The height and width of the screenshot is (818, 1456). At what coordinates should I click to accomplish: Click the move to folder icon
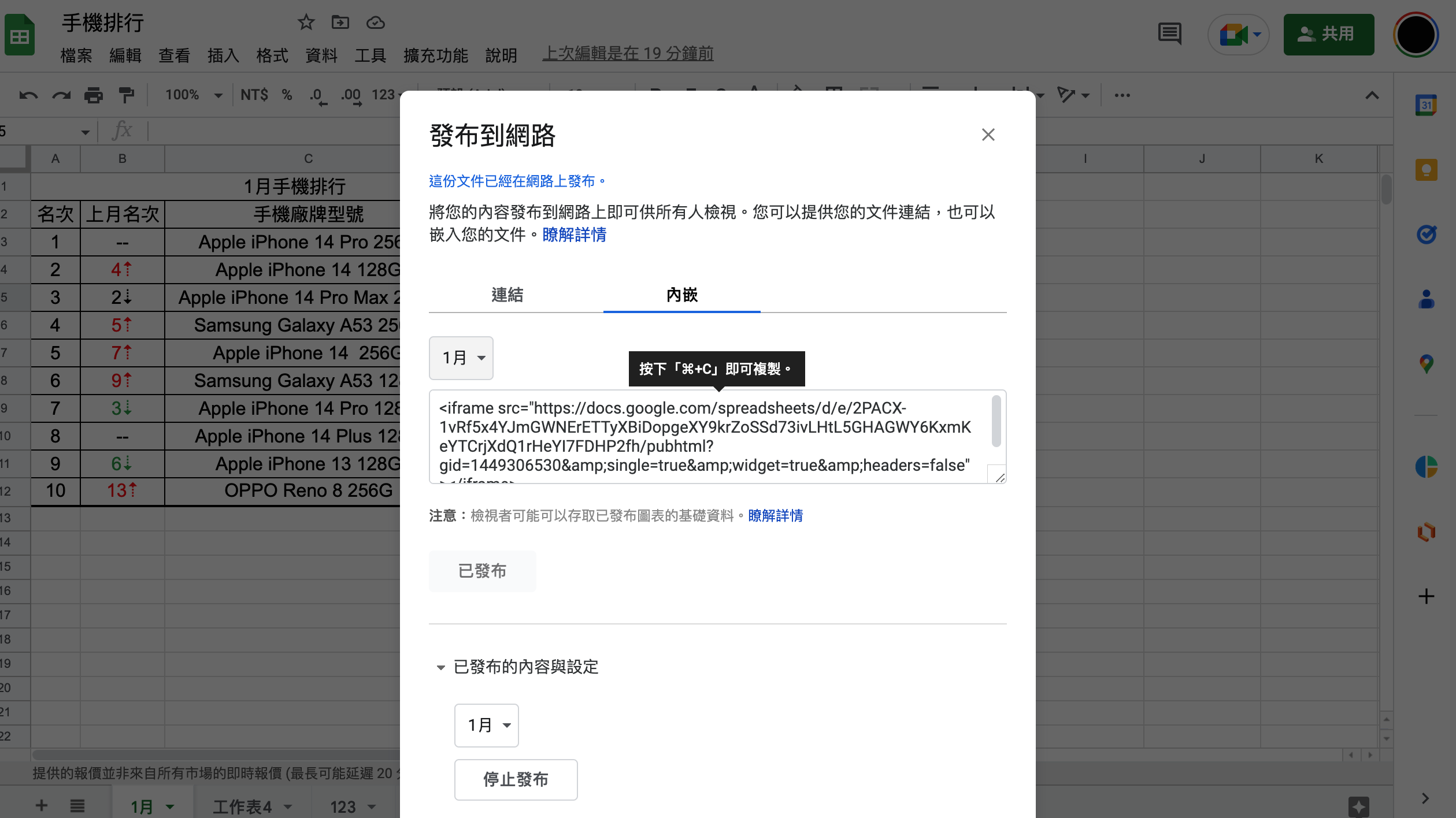click(x=340, y=23)
